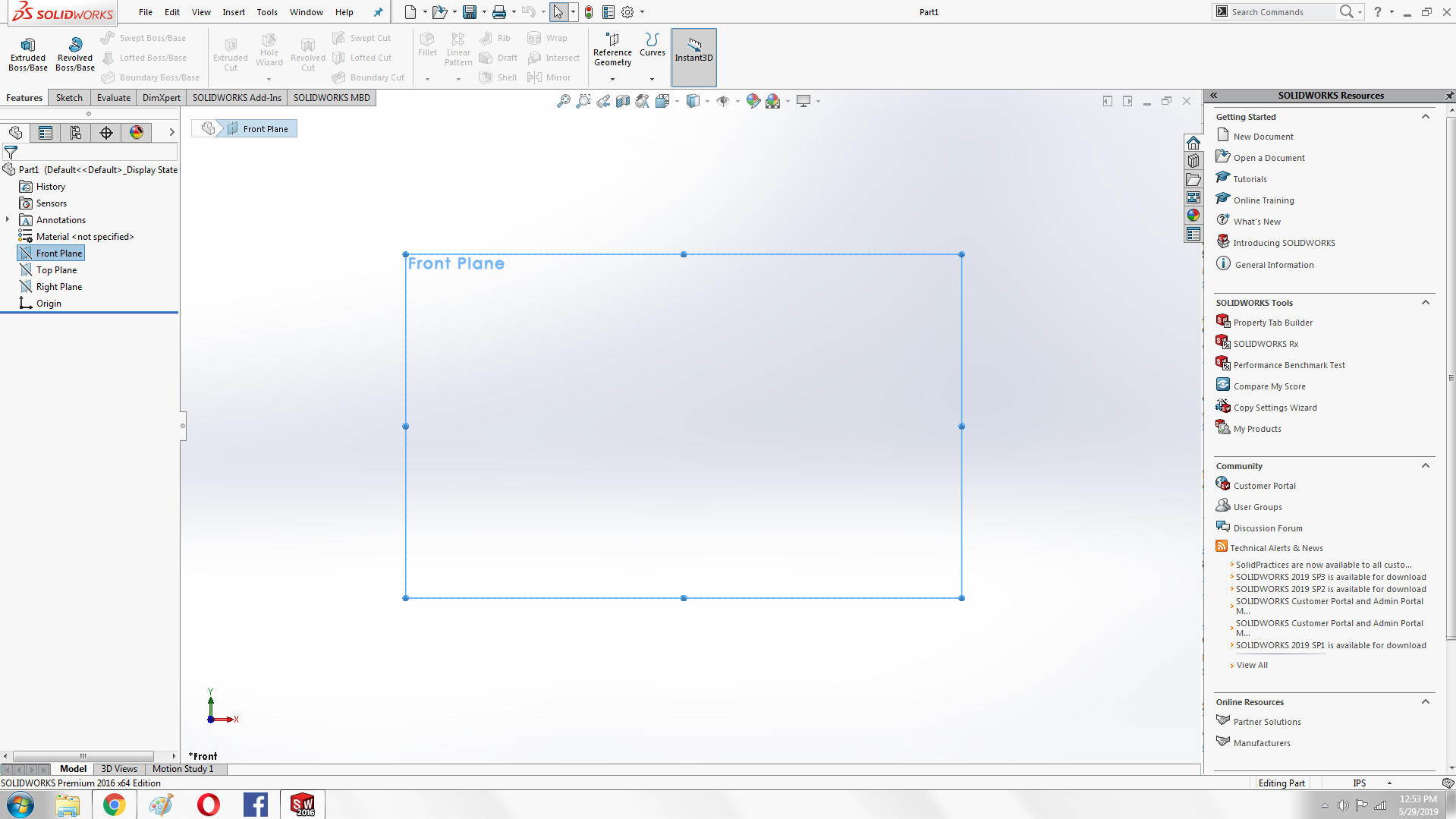The height and width of the screenshot is (819, 1456).
Task: Toggle the Instant3D button
Action: click(693, 57)
